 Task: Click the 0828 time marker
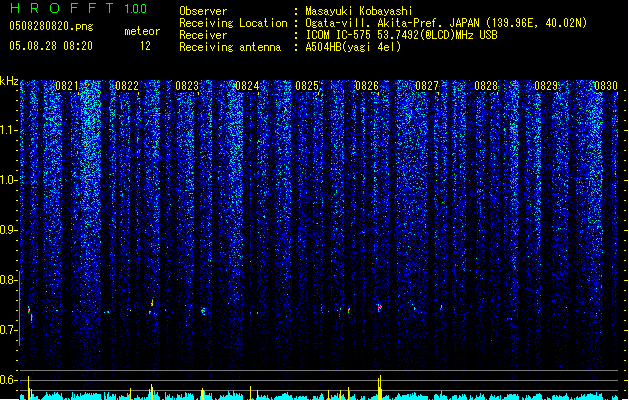point(486,86)
